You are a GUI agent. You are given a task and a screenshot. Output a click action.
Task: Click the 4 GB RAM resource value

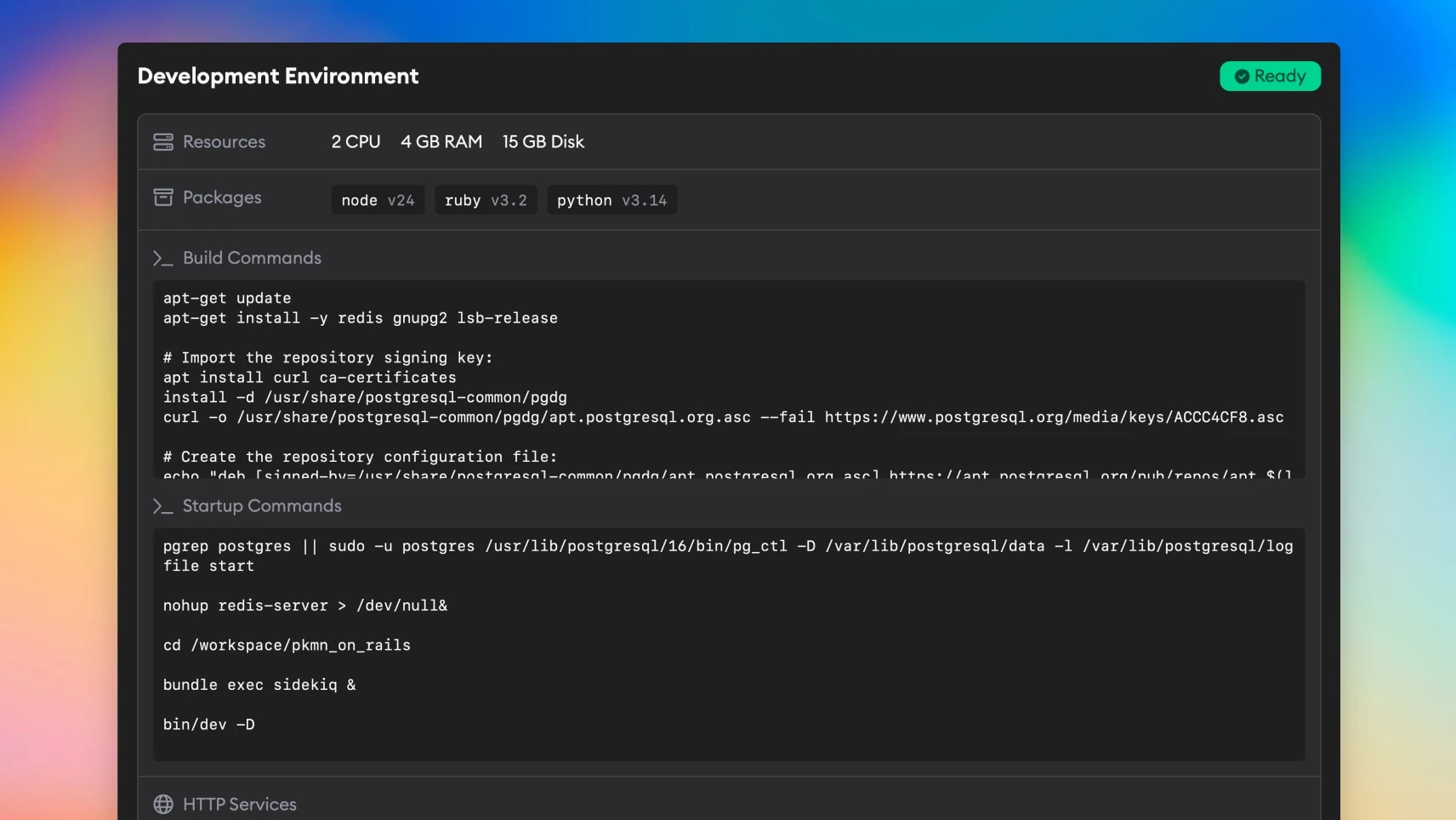[x=441, y=141]
